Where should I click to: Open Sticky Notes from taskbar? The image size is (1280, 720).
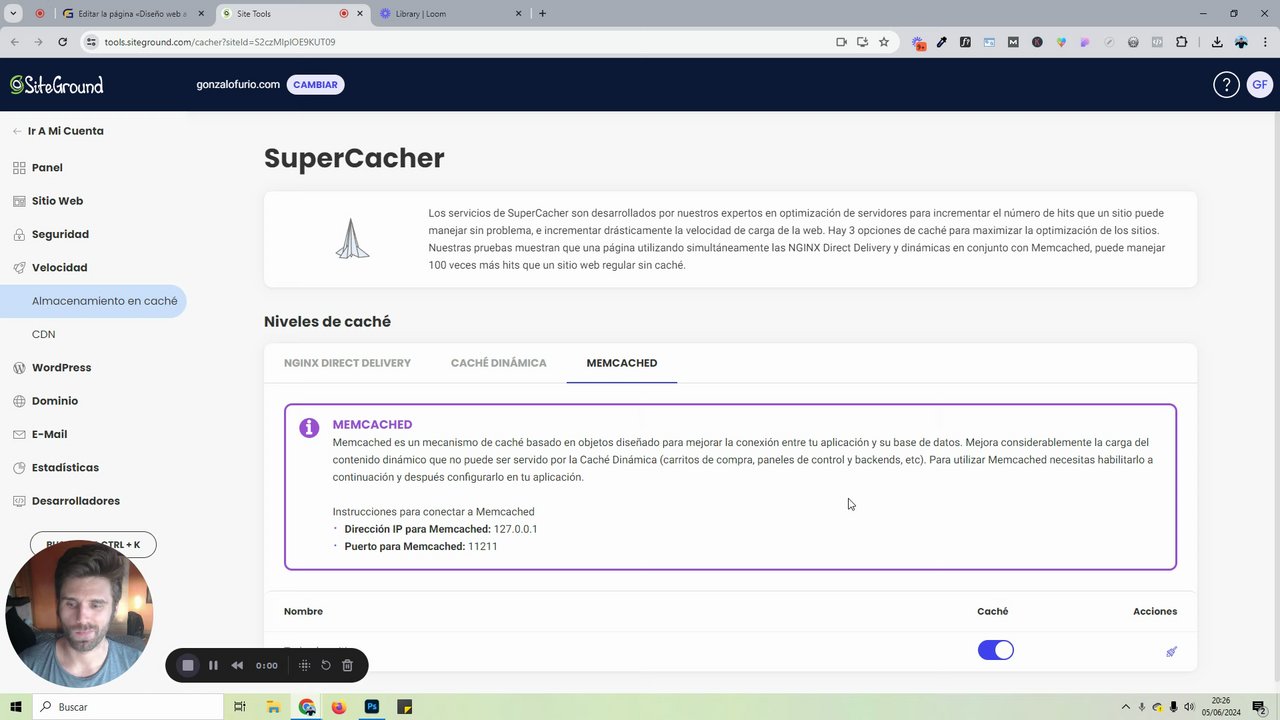point(405,707)
